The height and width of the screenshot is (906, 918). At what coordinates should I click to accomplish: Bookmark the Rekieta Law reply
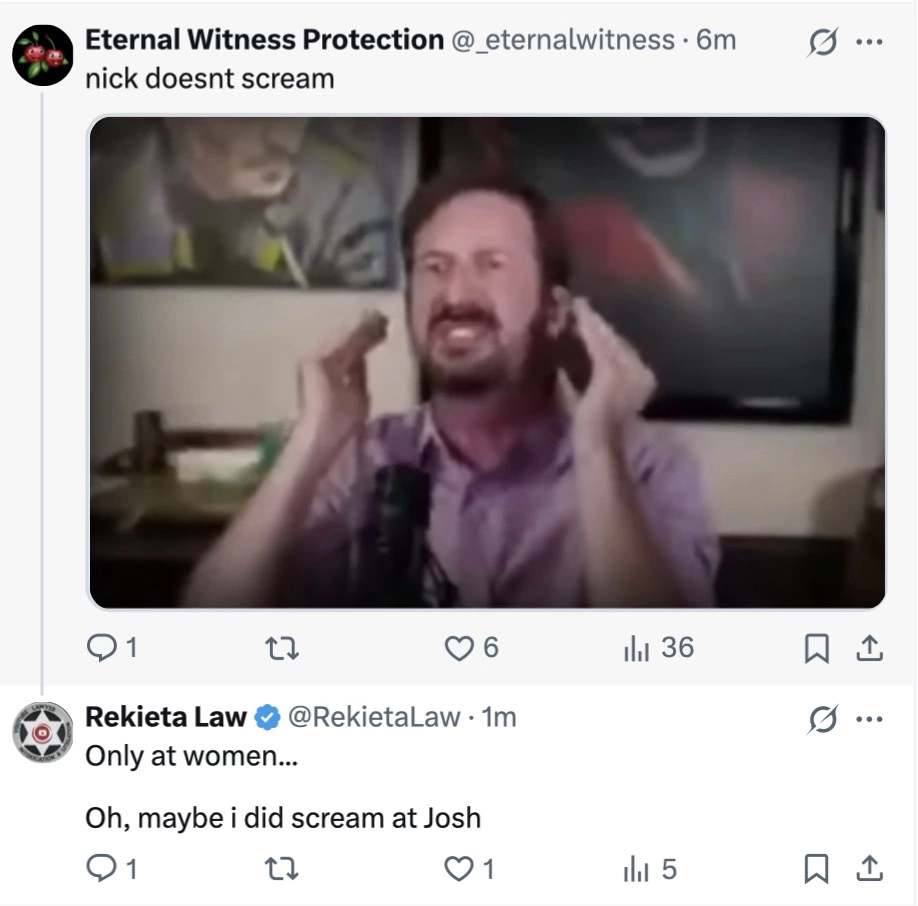coord(817,869)
